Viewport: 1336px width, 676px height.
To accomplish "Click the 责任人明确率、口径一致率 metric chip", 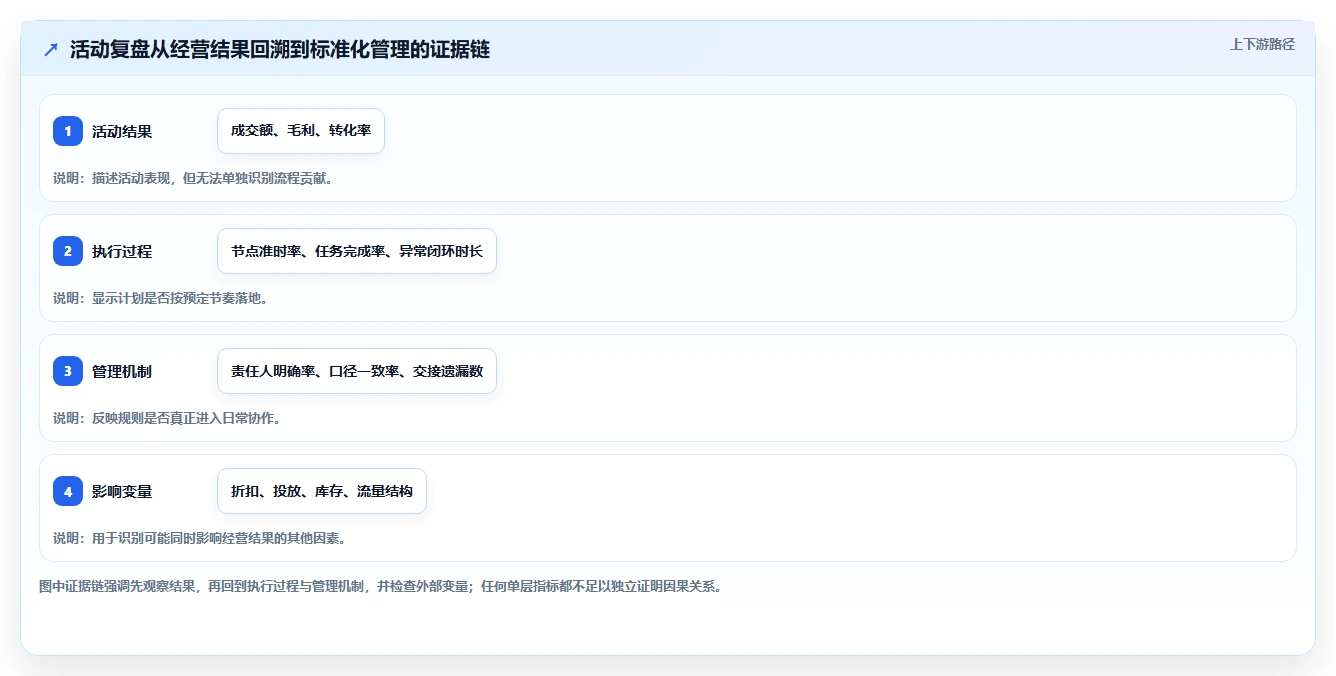I will coord(357,371).
